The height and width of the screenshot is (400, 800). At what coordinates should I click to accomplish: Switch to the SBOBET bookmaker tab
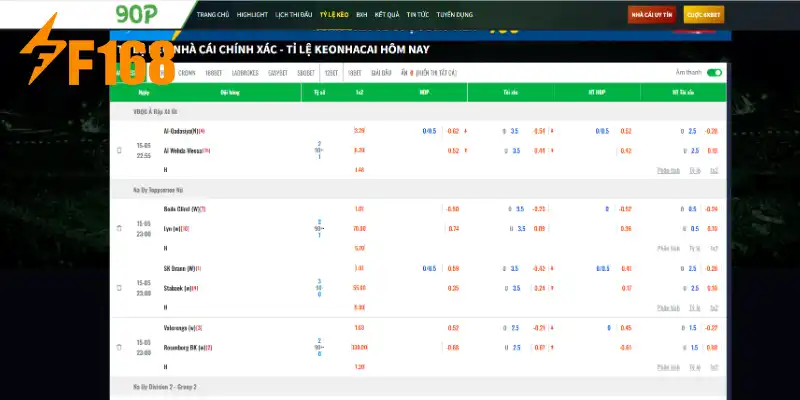coord(306,73)
